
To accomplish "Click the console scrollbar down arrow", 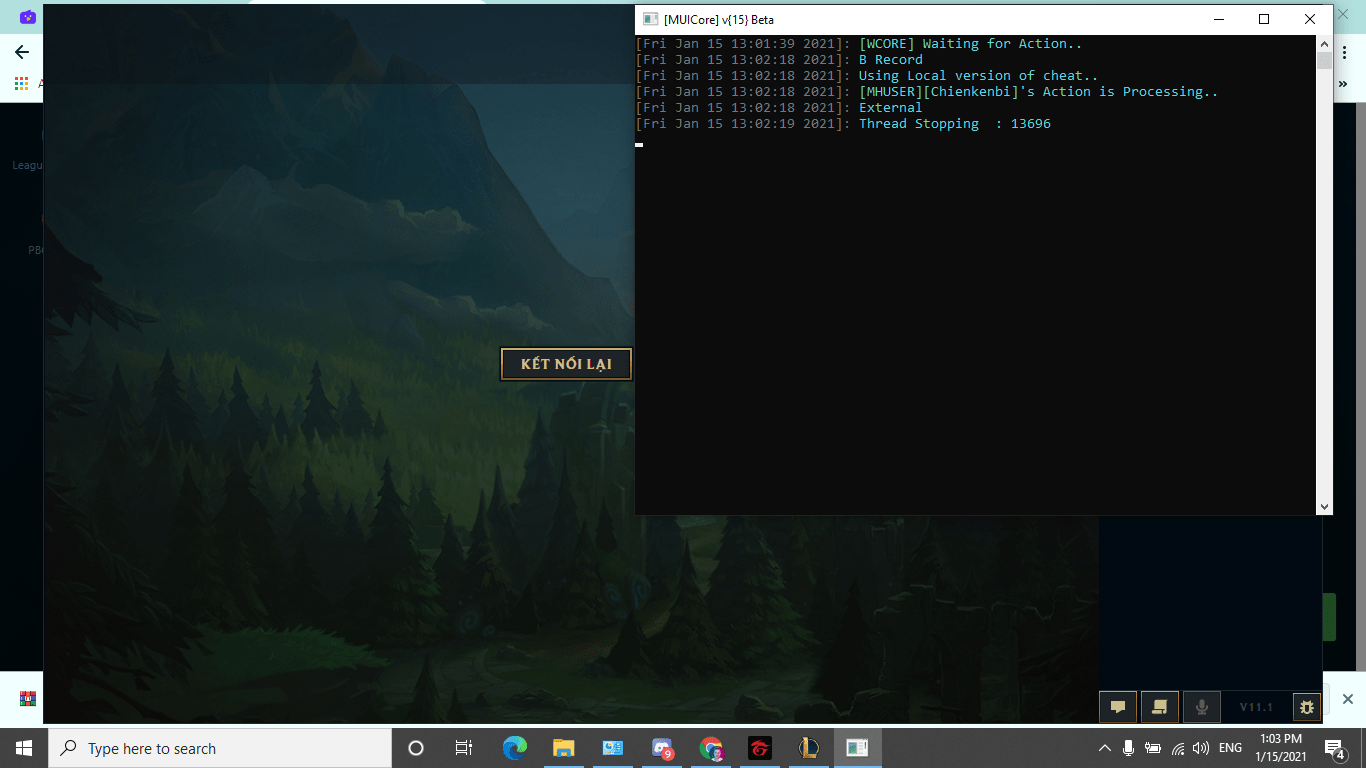I will pyautogui.click(x=1324, y=507).
